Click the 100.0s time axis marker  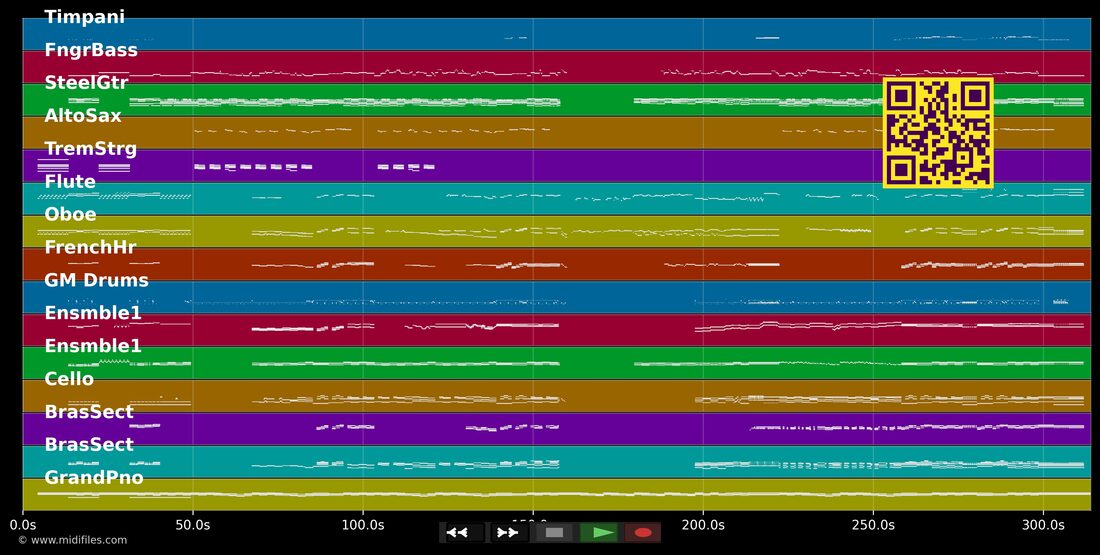pos(363,525)
